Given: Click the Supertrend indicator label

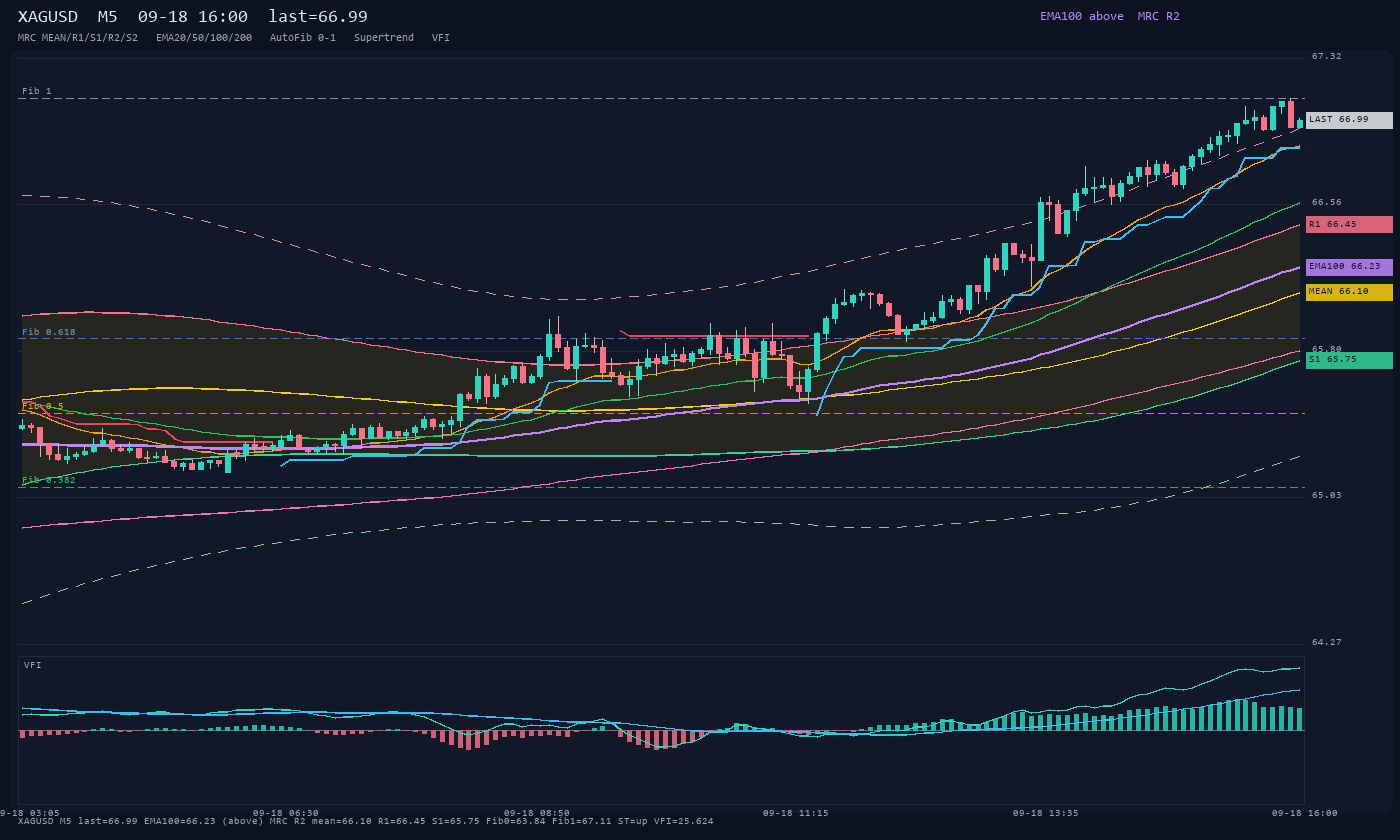Looking at the screenshot, I should click(x=384, y=38).
